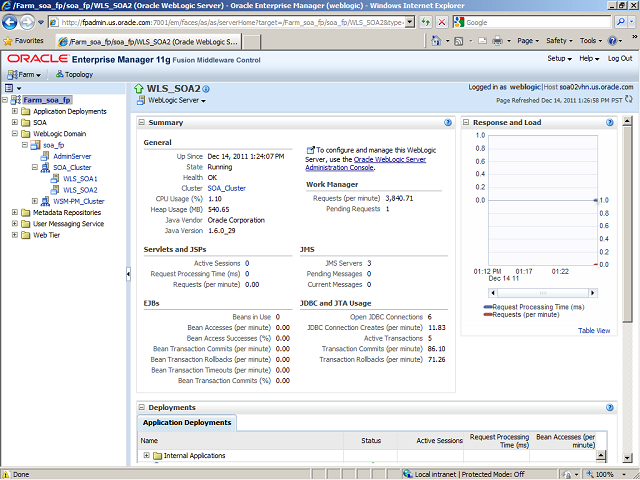Image resolution: width=640 pixels, height=480 pixels.
Task: Click the page refresh icon next to the timestamp
Action: tap(630, 100)
